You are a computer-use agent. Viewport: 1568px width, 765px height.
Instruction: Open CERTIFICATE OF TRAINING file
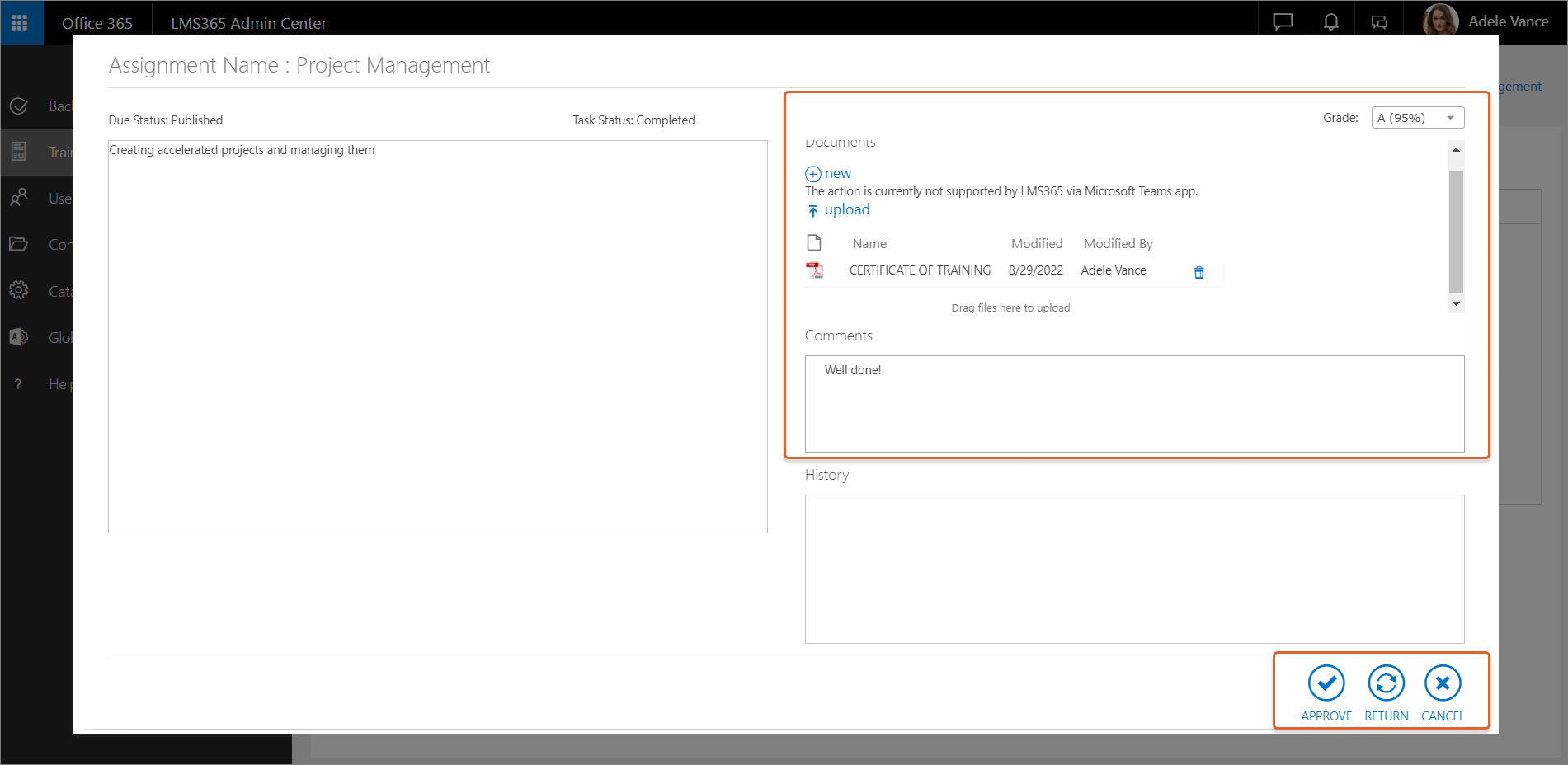(920, 270)
